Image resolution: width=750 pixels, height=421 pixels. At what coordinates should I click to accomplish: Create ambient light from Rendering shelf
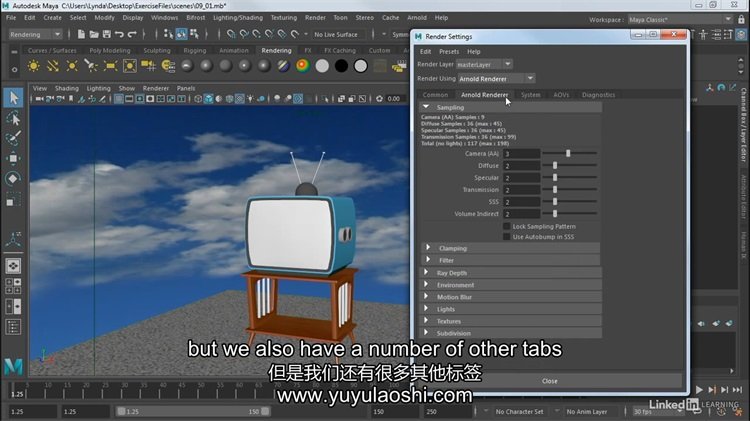[x=33, y=66]
